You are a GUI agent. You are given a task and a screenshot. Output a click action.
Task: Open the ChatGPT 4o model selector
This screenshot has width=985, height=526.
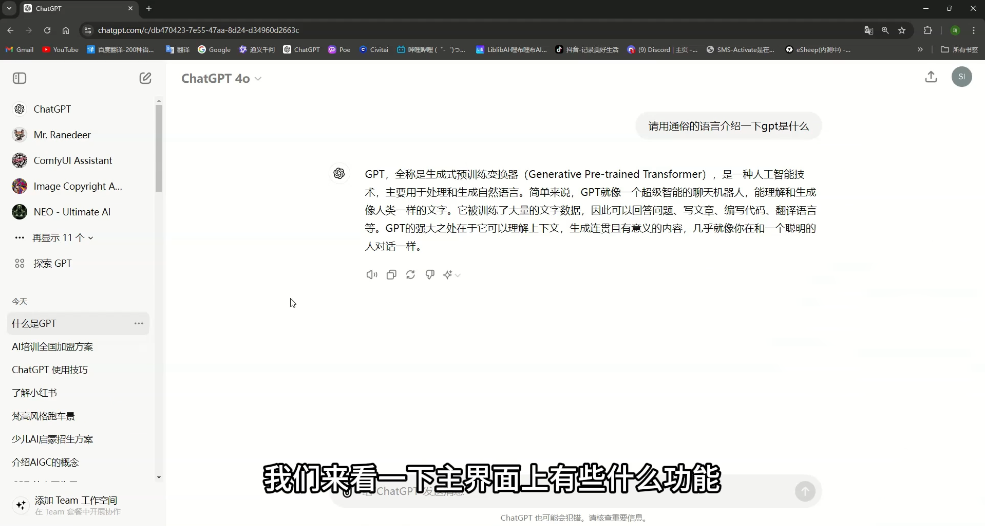(221, 78)
